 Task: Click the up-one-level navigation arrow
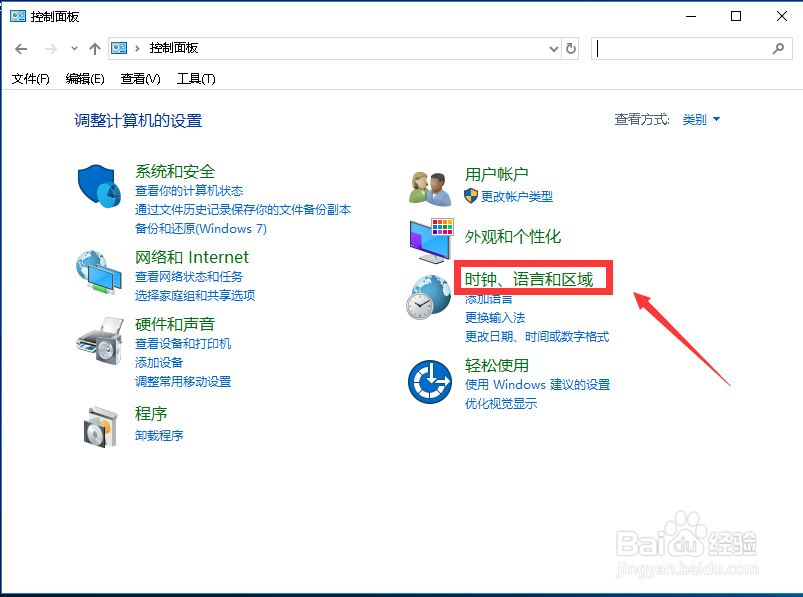coord(94,48)
